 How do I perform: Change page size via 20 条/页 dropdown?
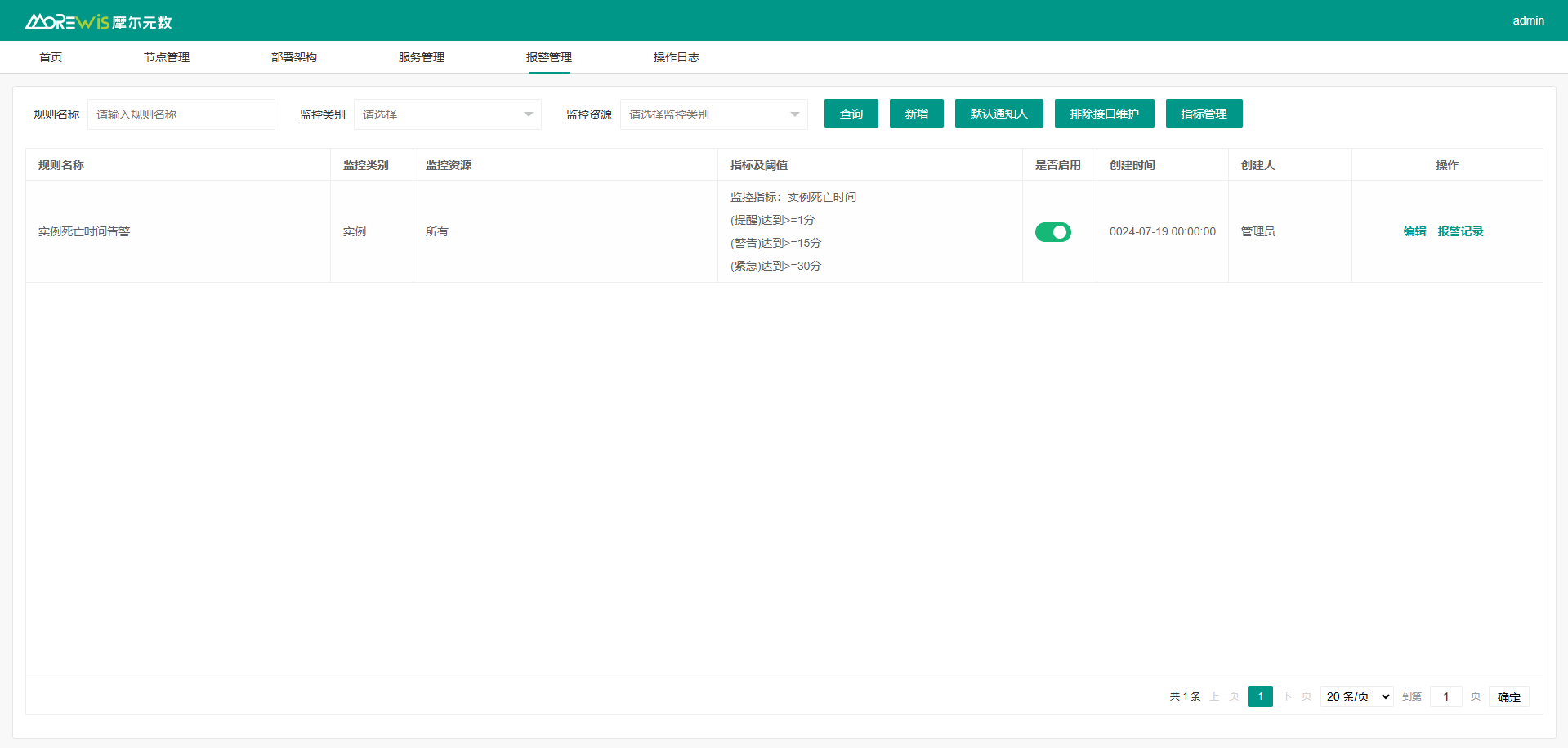tap(1356, 696)
